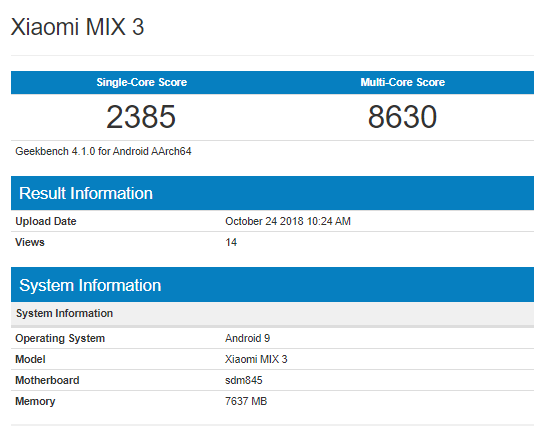The height and width of the screenshot is (426, 547).
Task: Click the Xiaomi MIX 3 model value
Action: pos(256,359)
